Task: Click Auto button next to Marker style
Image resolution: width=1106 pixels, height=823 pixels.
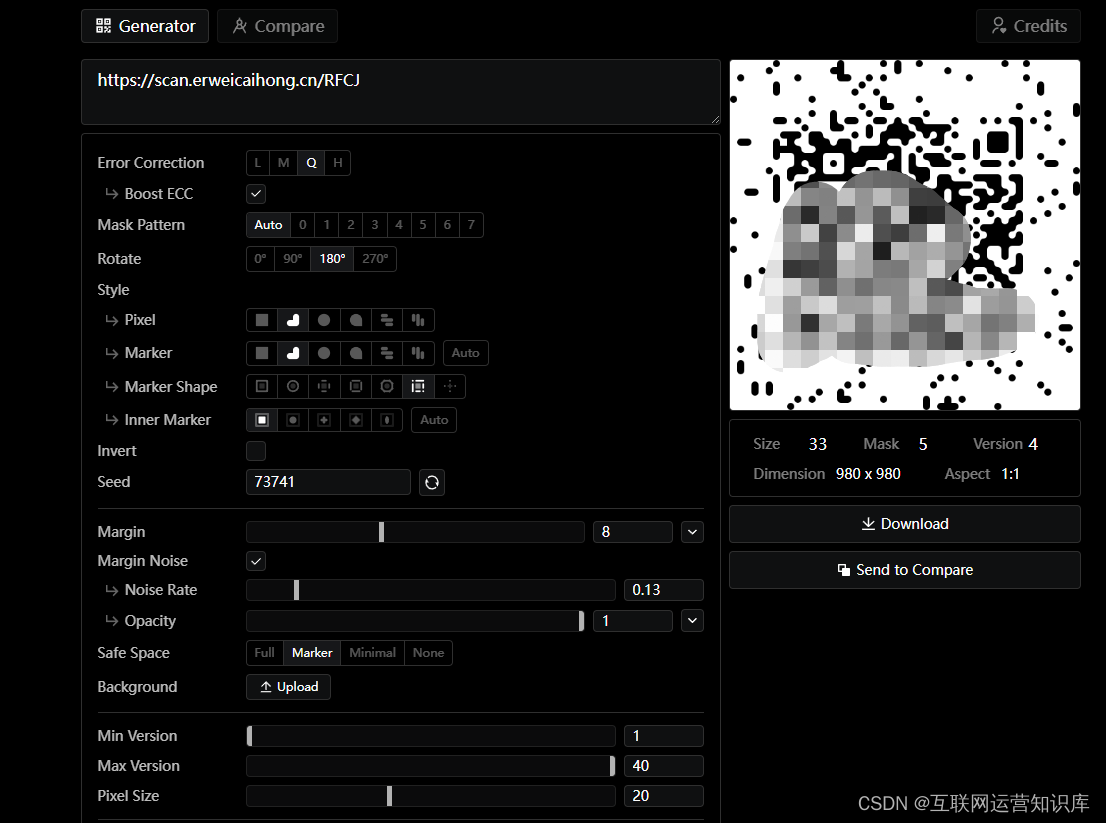Action: [466, 353]
